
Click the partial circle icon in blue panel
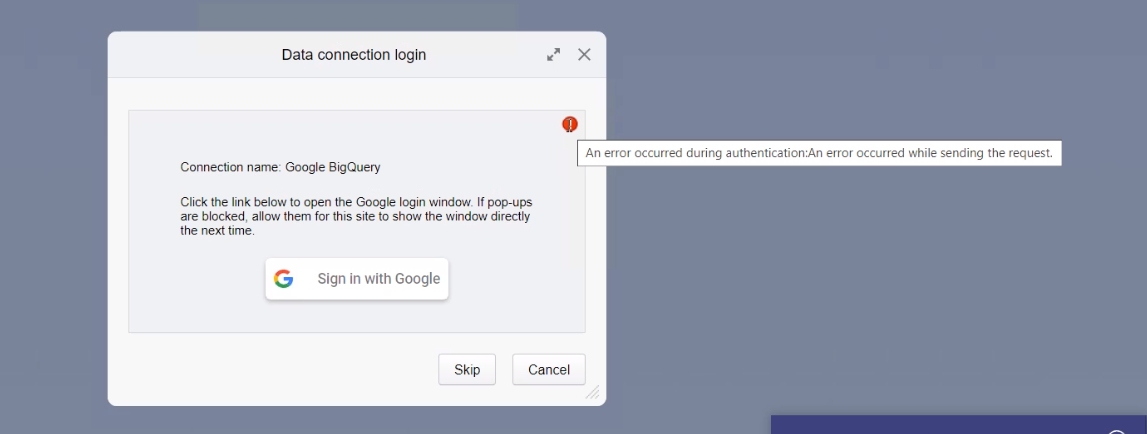[x=1117, y=431]
